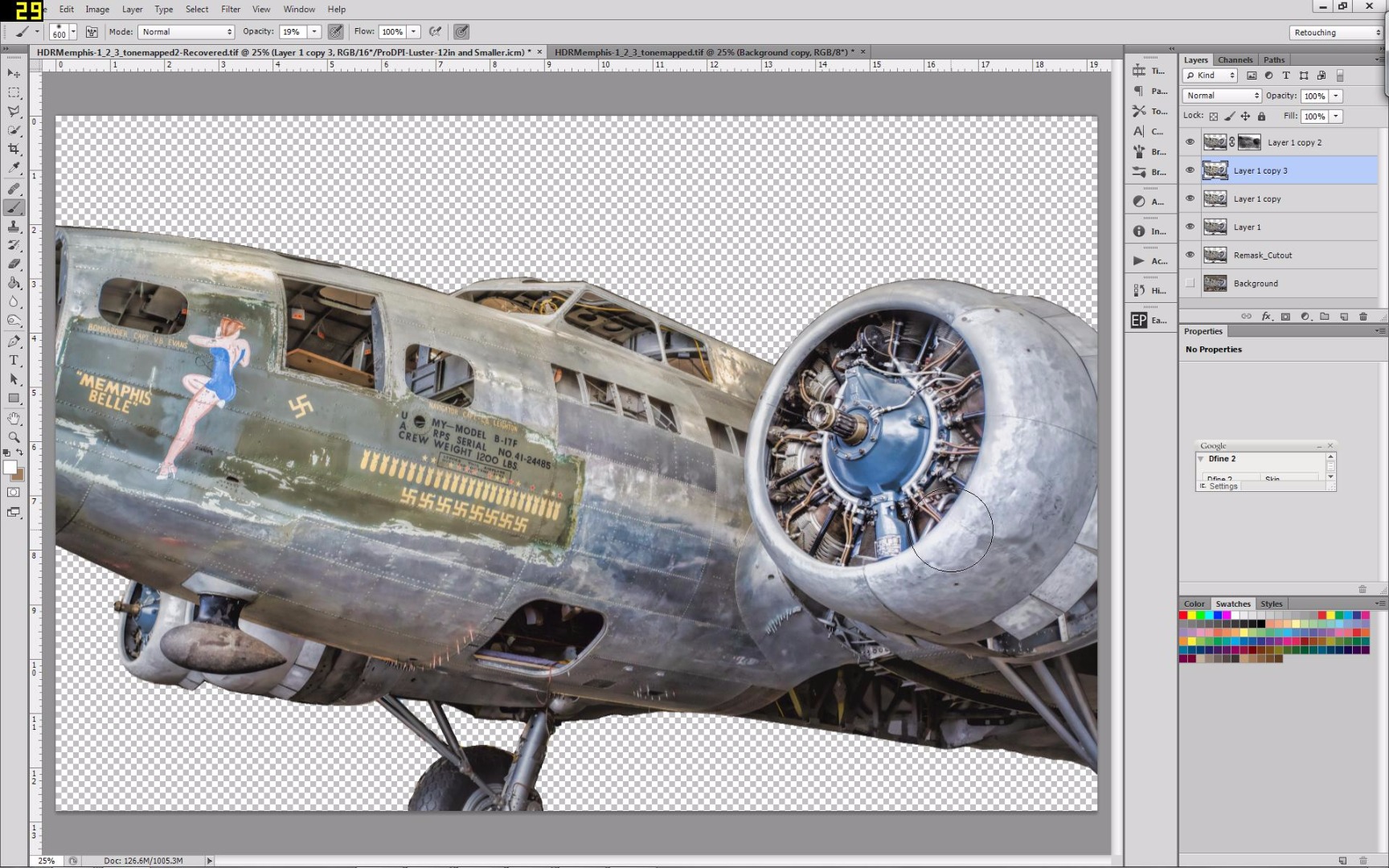This screenshot has width=1389, height=868.
Task: Add layer mask icon in Layers panel
Action: pyautogui.click(x=1286, y=317)
